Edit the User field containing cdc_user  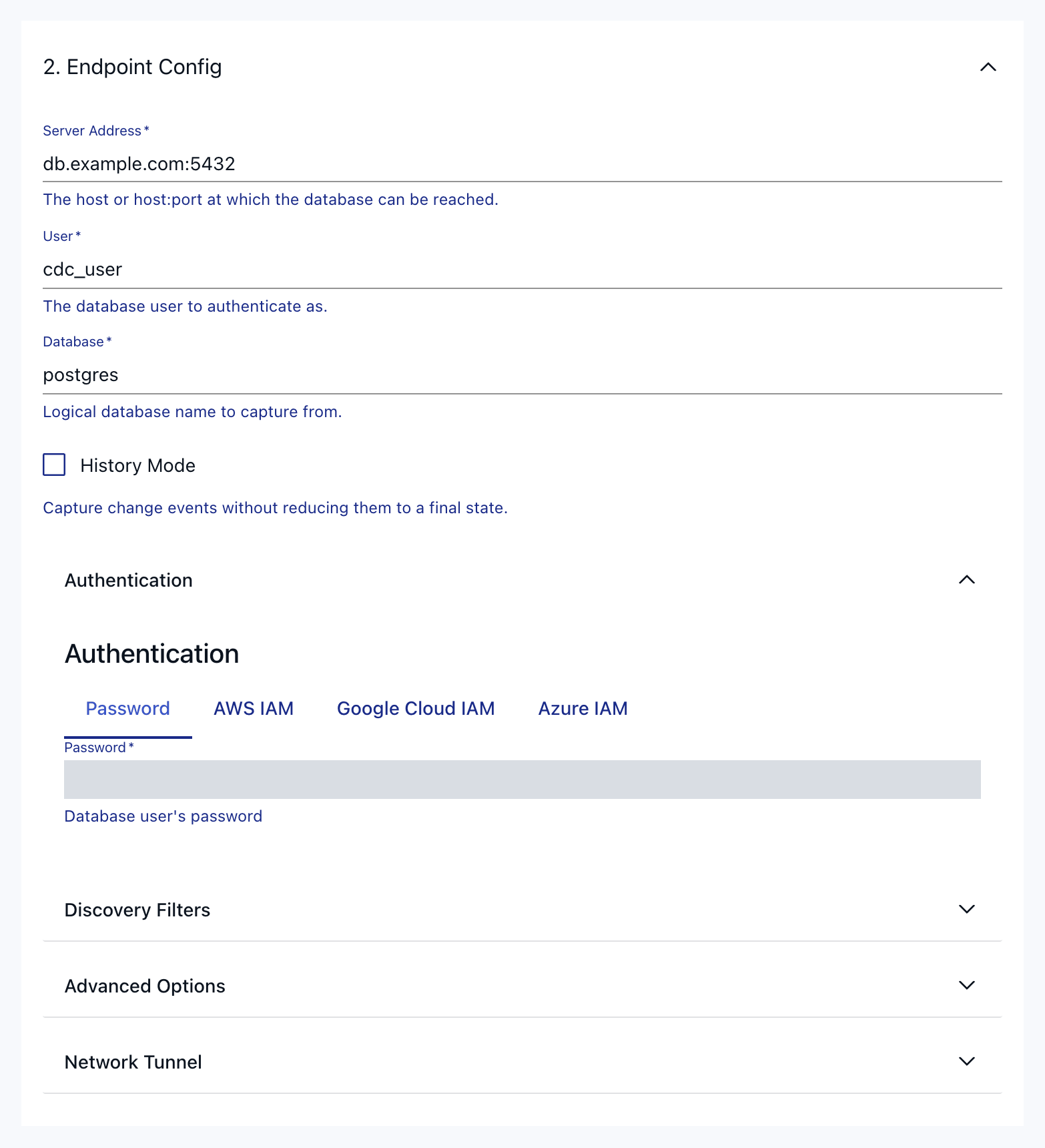tap(522, 270)
